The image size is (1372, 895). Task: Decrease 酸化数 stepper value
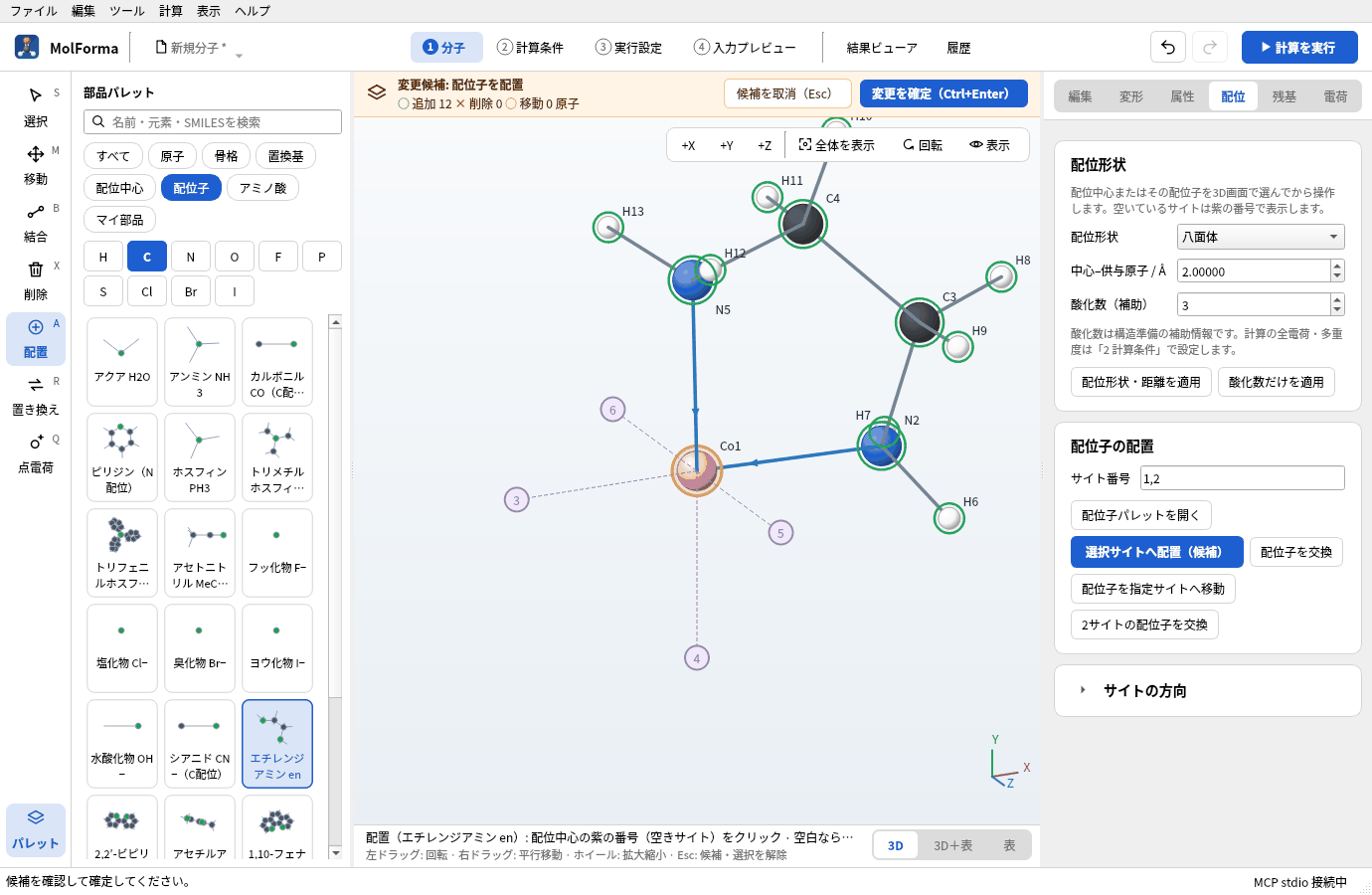click(1337, 310)
